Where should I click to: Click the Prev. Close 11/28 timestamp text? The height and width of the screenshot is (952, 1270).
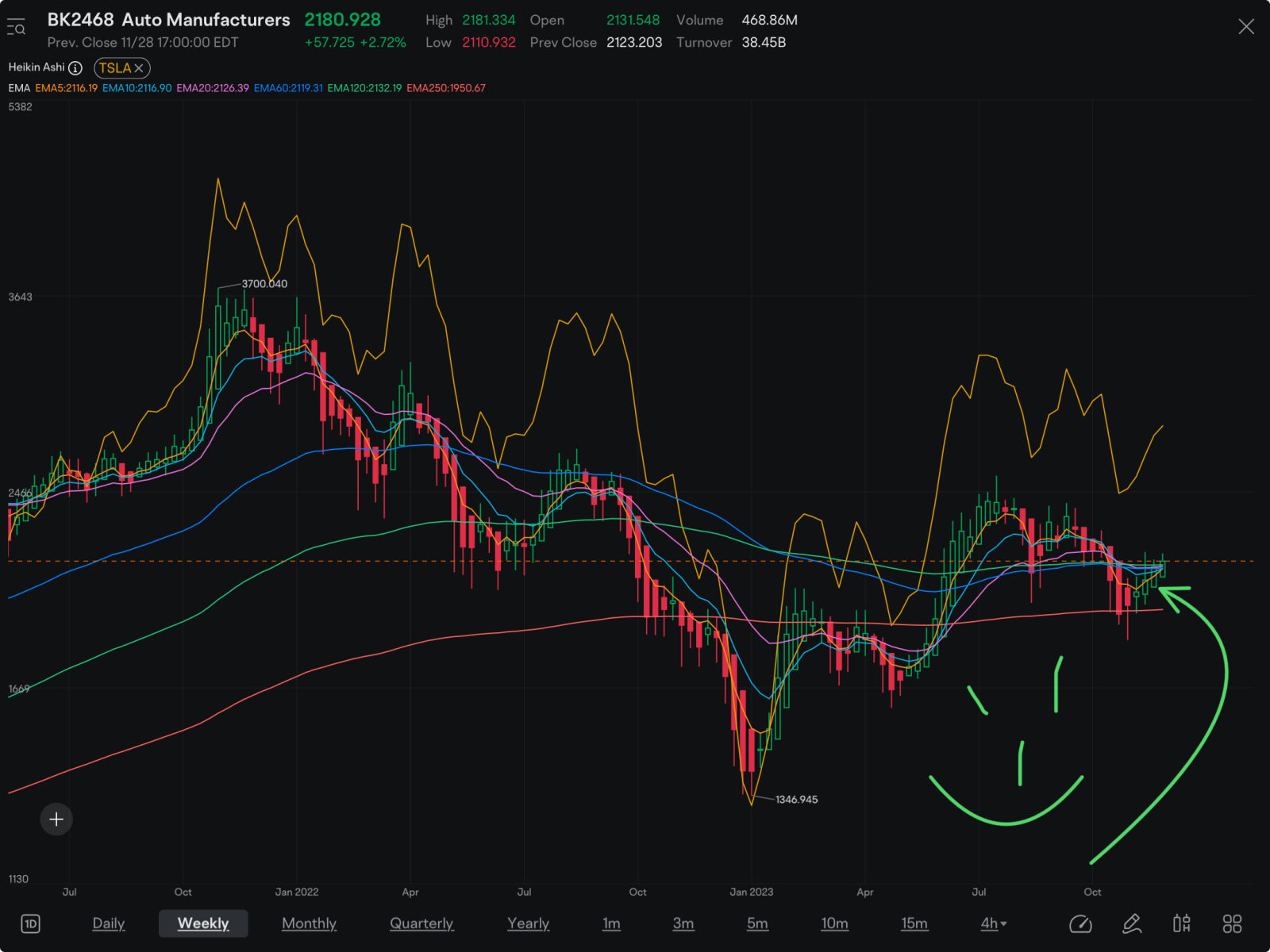(x=143, y=43)
